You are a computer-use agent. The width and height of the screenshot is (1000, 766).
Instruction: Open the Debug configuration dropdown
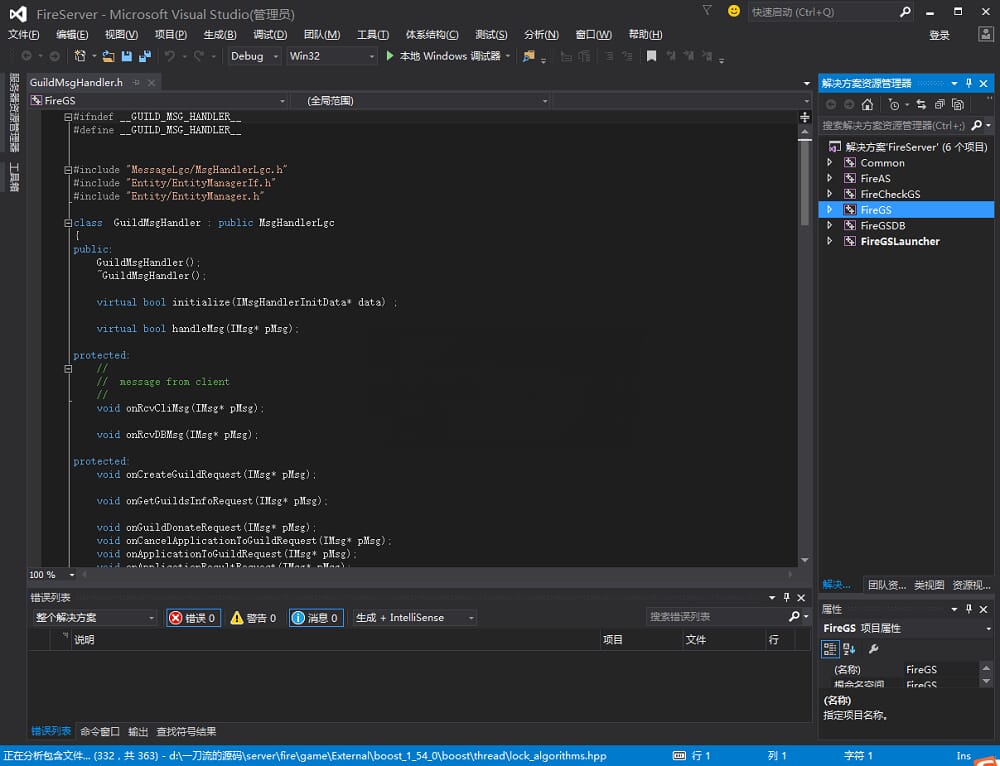254,56
